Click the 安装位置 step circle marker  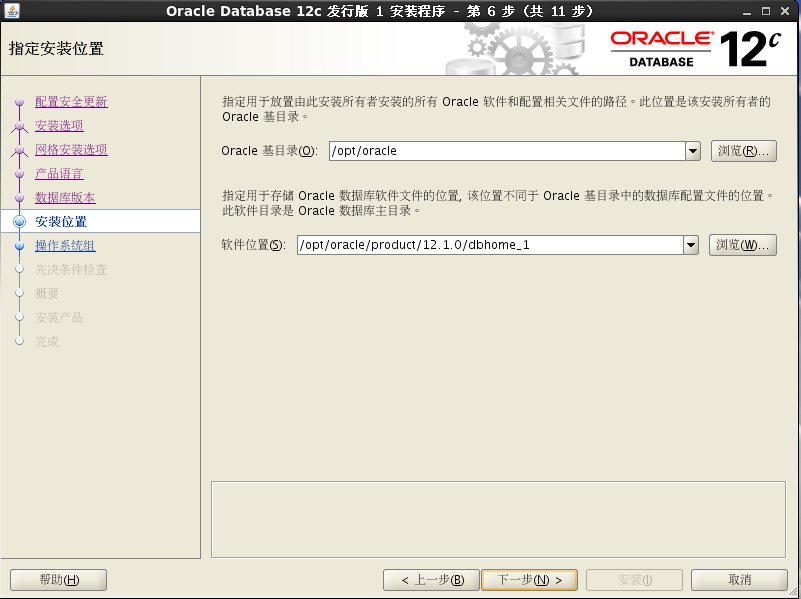[19, 221]
